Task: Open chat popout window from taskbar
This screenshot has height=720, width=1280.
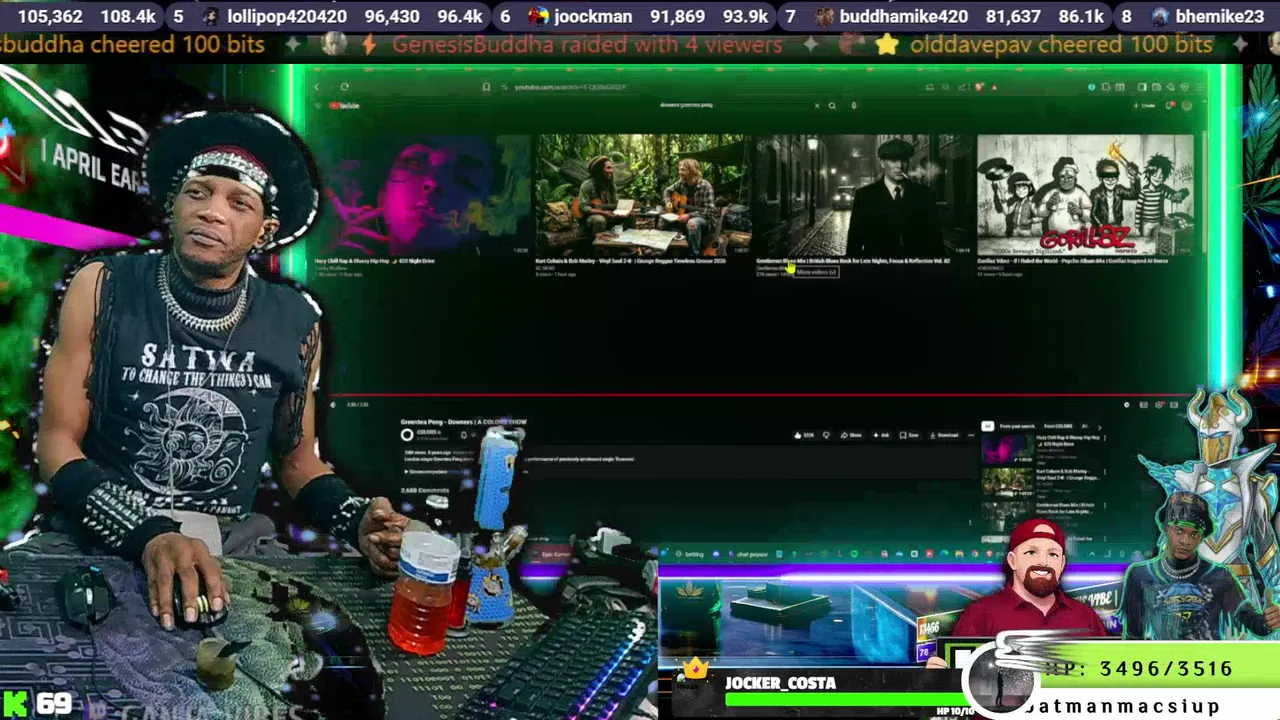Action: pyautogui.click(x=748, y=554)
